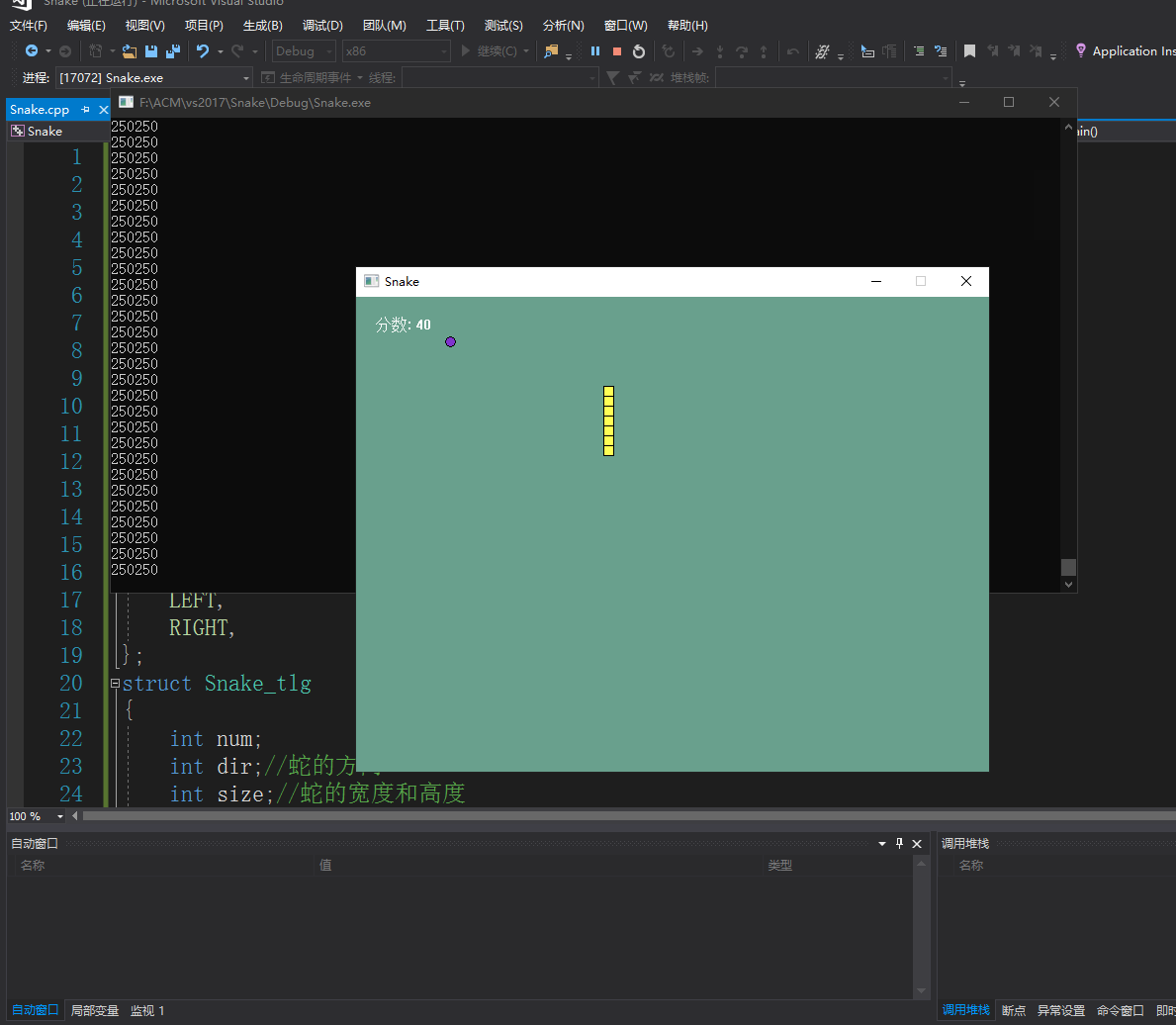The width and height of the screenshot is (1176, 1025).
Task: Click the Save All icon
Action: click(x=173, y=51)
